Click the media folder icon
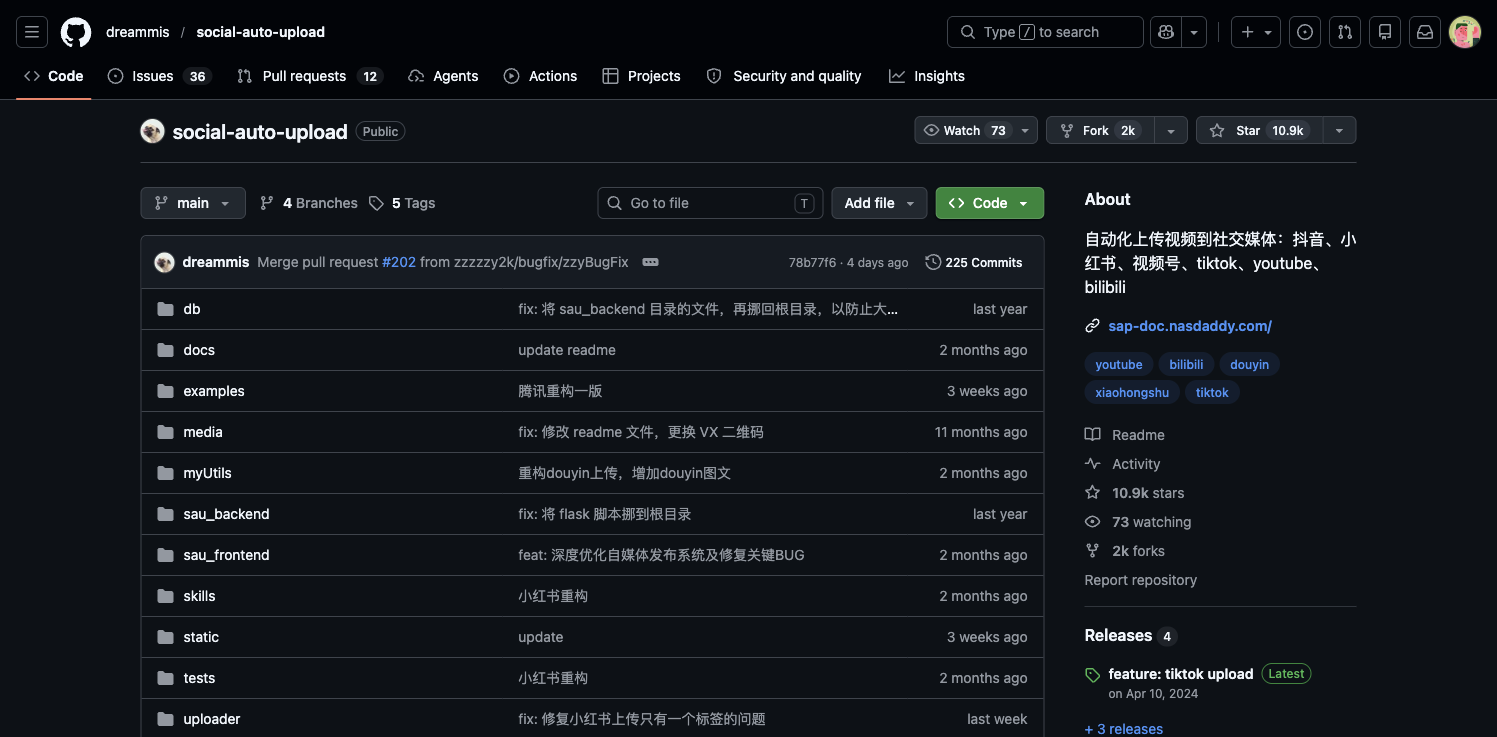 [165, 432]
